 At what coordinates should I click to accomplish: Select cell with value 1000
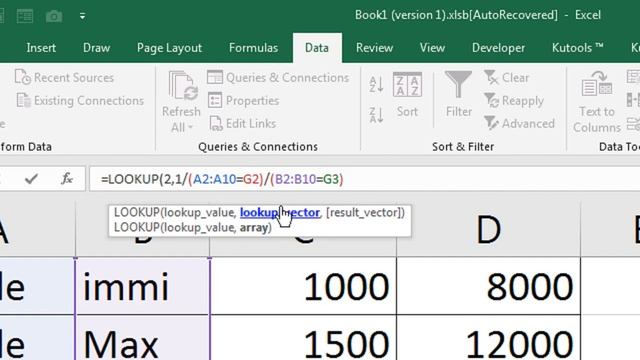coord(303,286)
